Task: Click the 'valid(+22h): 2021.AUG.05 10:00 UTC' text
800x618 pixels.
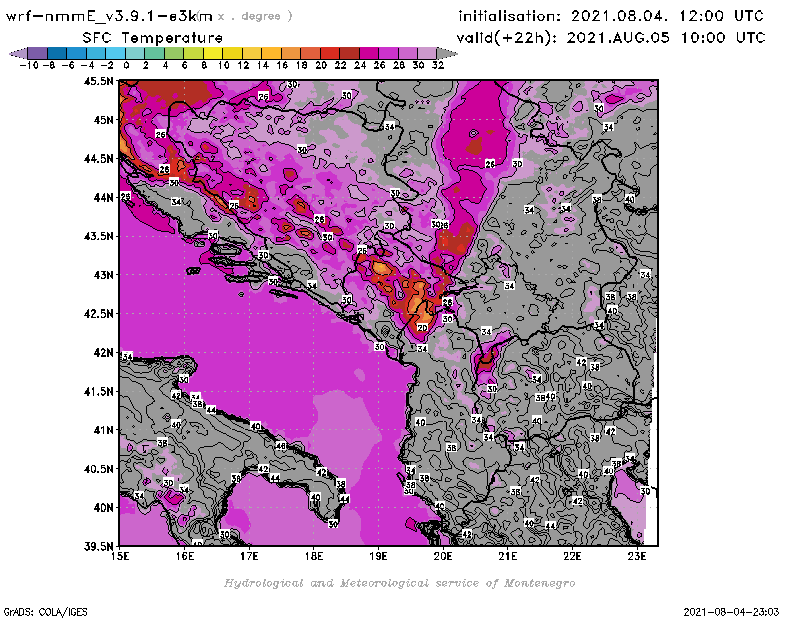Action: pos(611,37)
